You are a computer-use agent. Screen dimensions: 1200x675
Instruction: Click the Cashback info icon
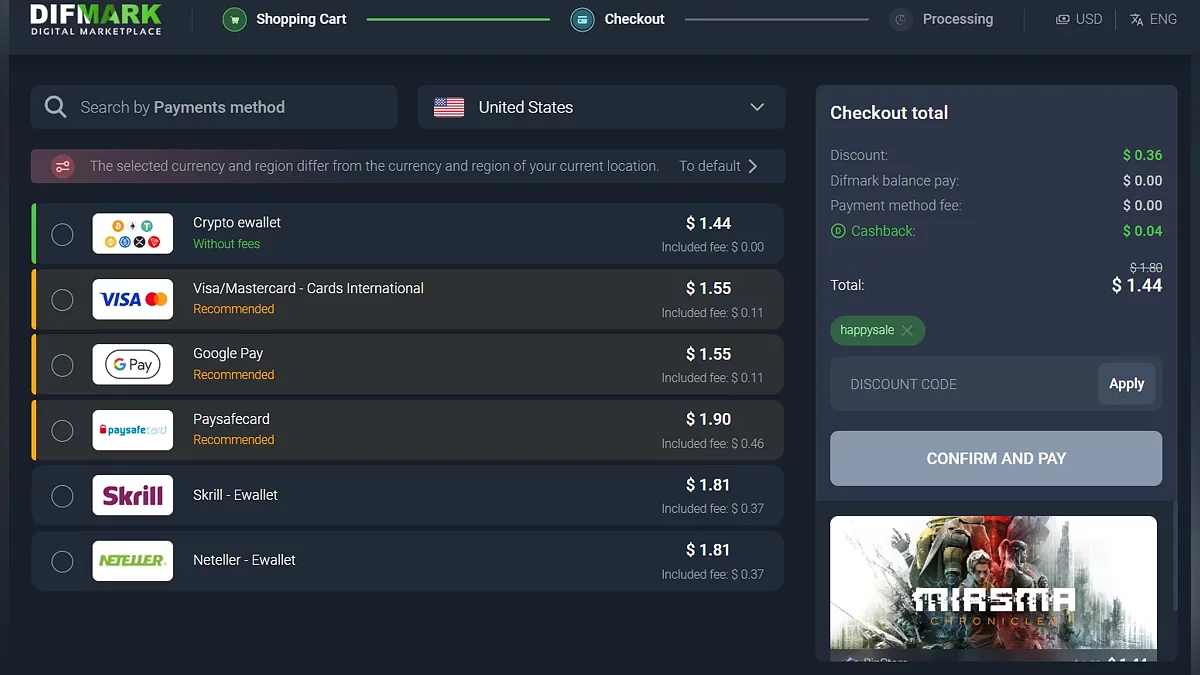click(838, 231)
